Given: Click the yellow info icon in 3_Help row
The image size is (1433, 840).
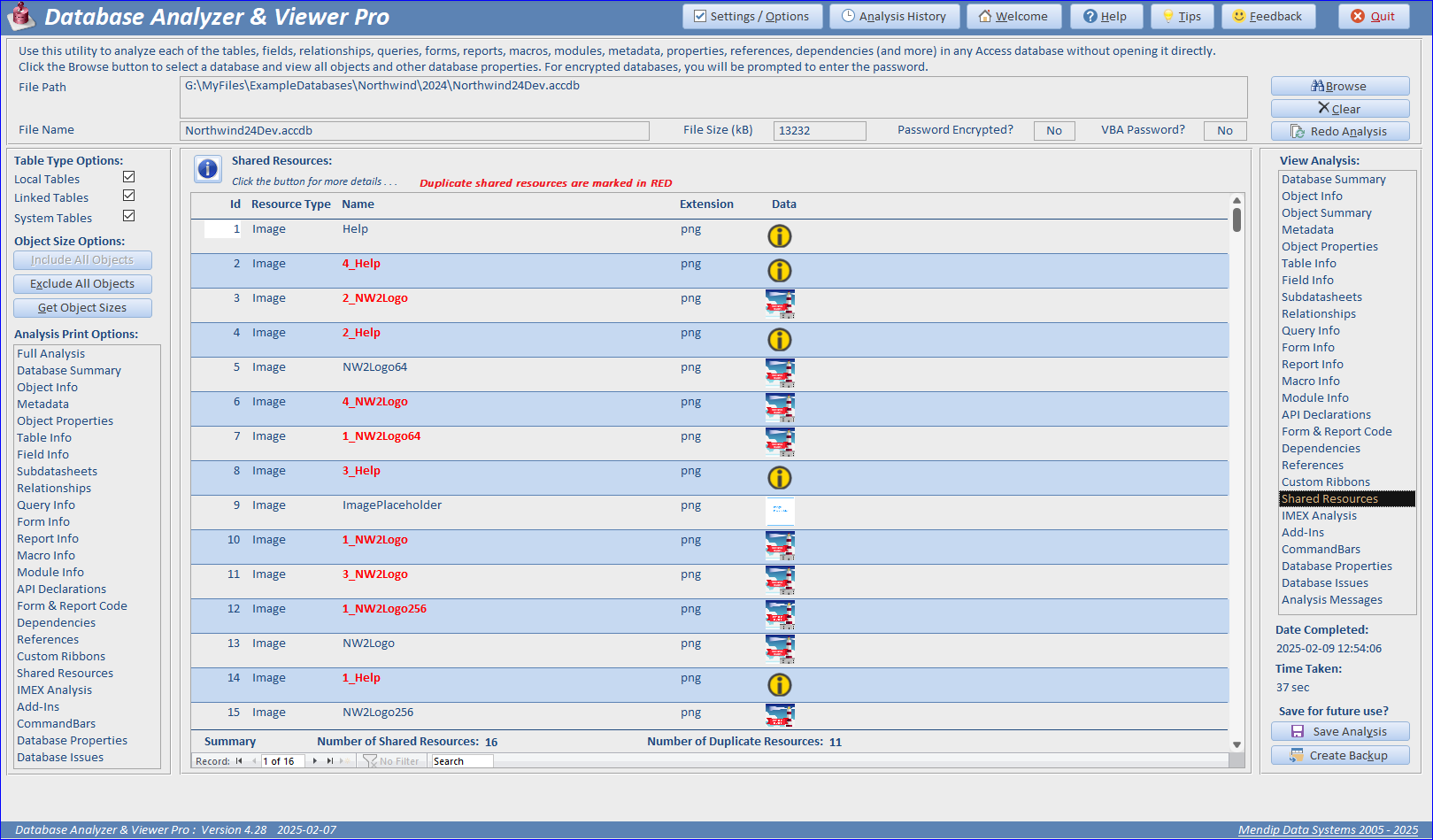Looking at the screenshot, I should coord(779,478).
